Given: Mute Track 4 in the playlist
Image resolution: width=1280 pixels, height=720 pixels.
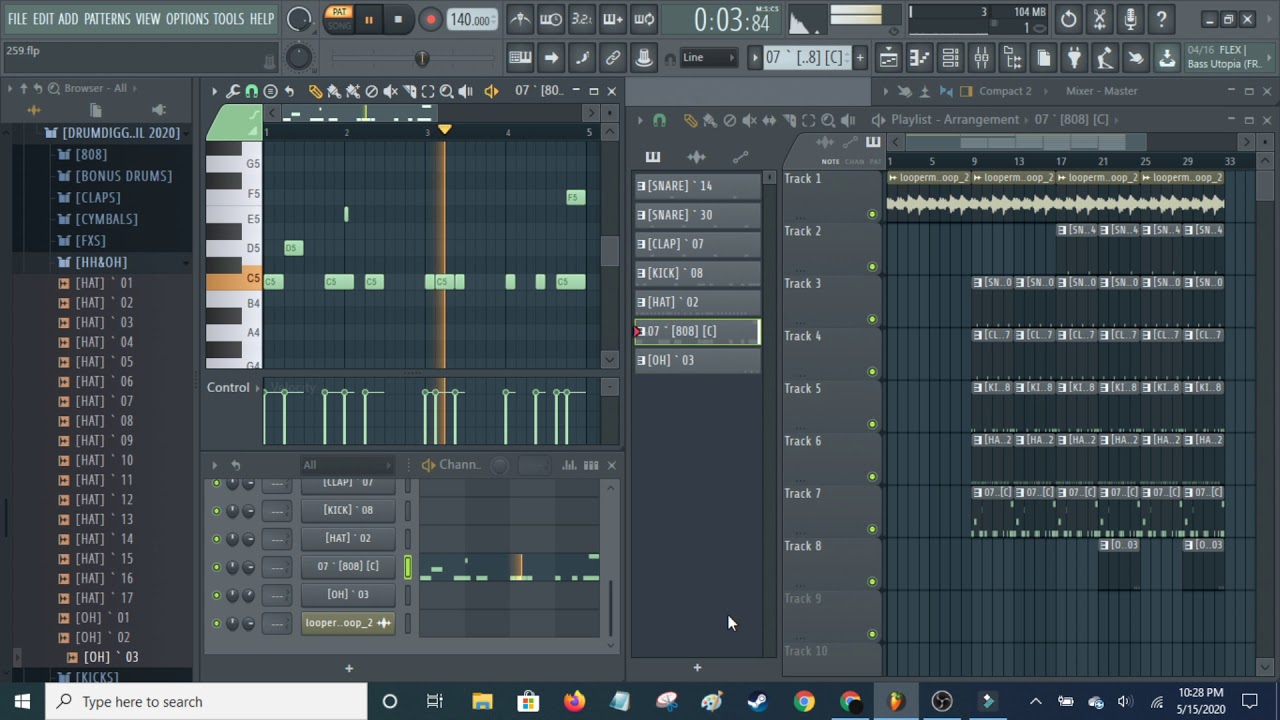Looking at the screenshot, I should [x=872, y=372].
